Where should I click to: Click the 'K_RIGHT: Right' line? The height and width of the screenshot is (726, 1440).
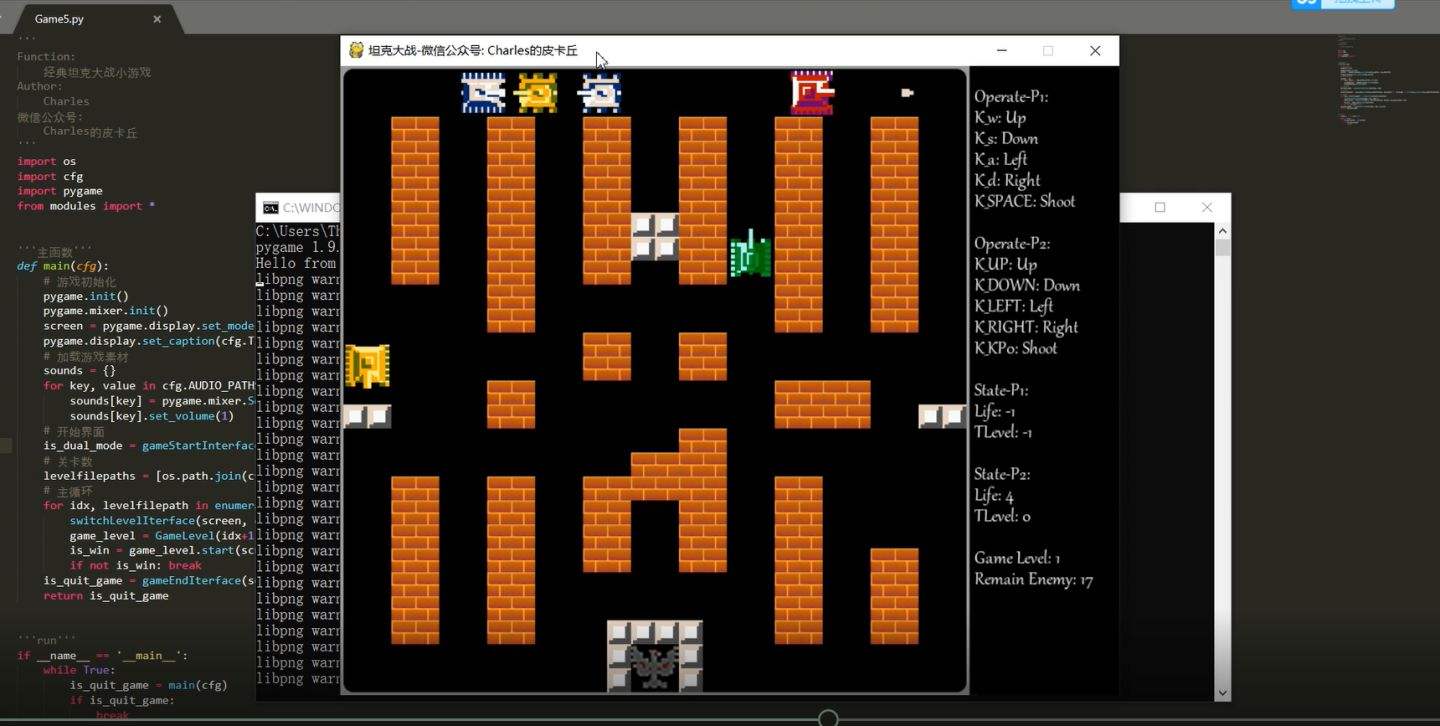1027,327
